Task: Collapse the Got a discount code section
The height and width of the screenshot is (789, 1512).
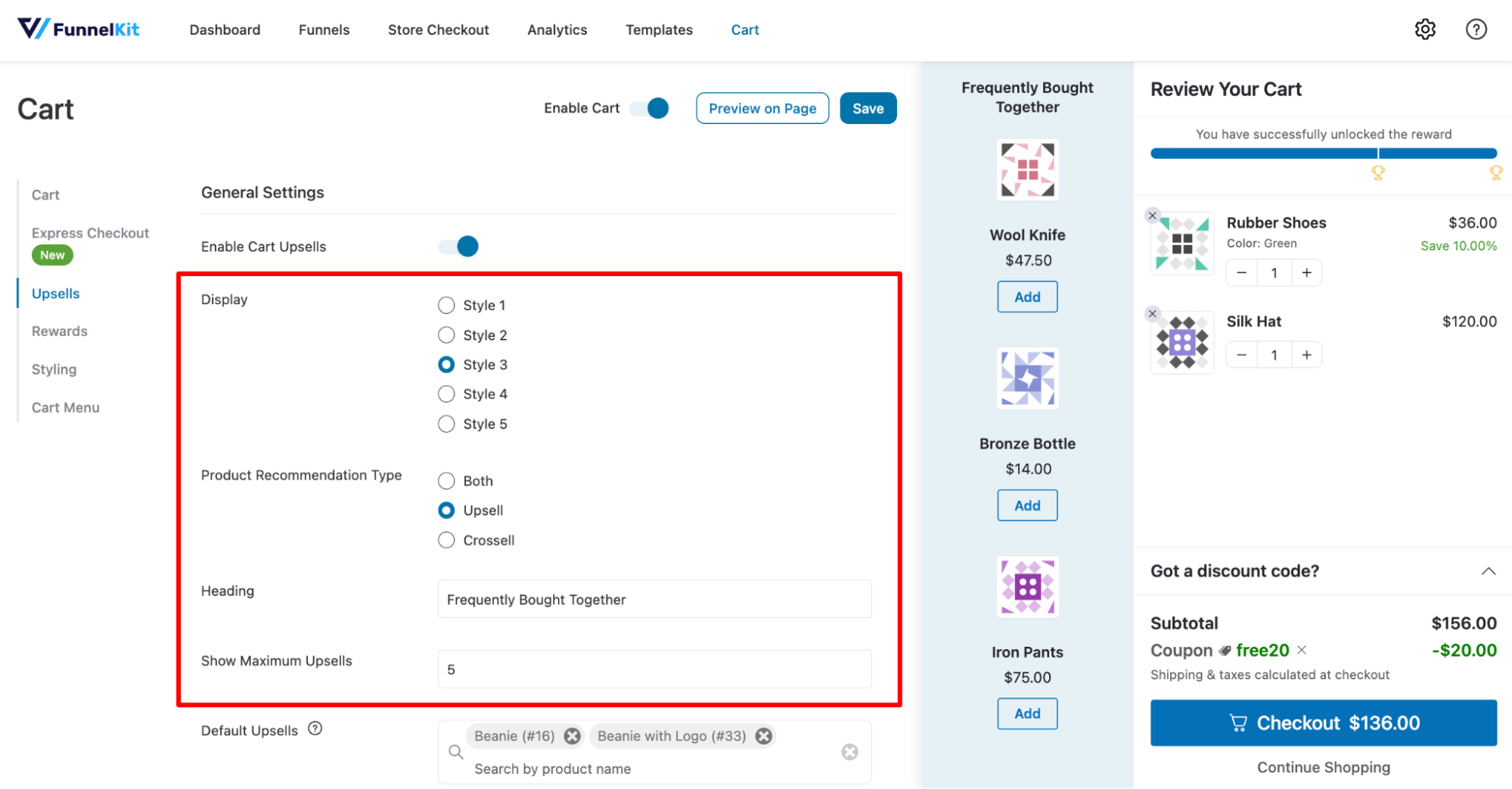Action: [x=1488, y=571]
